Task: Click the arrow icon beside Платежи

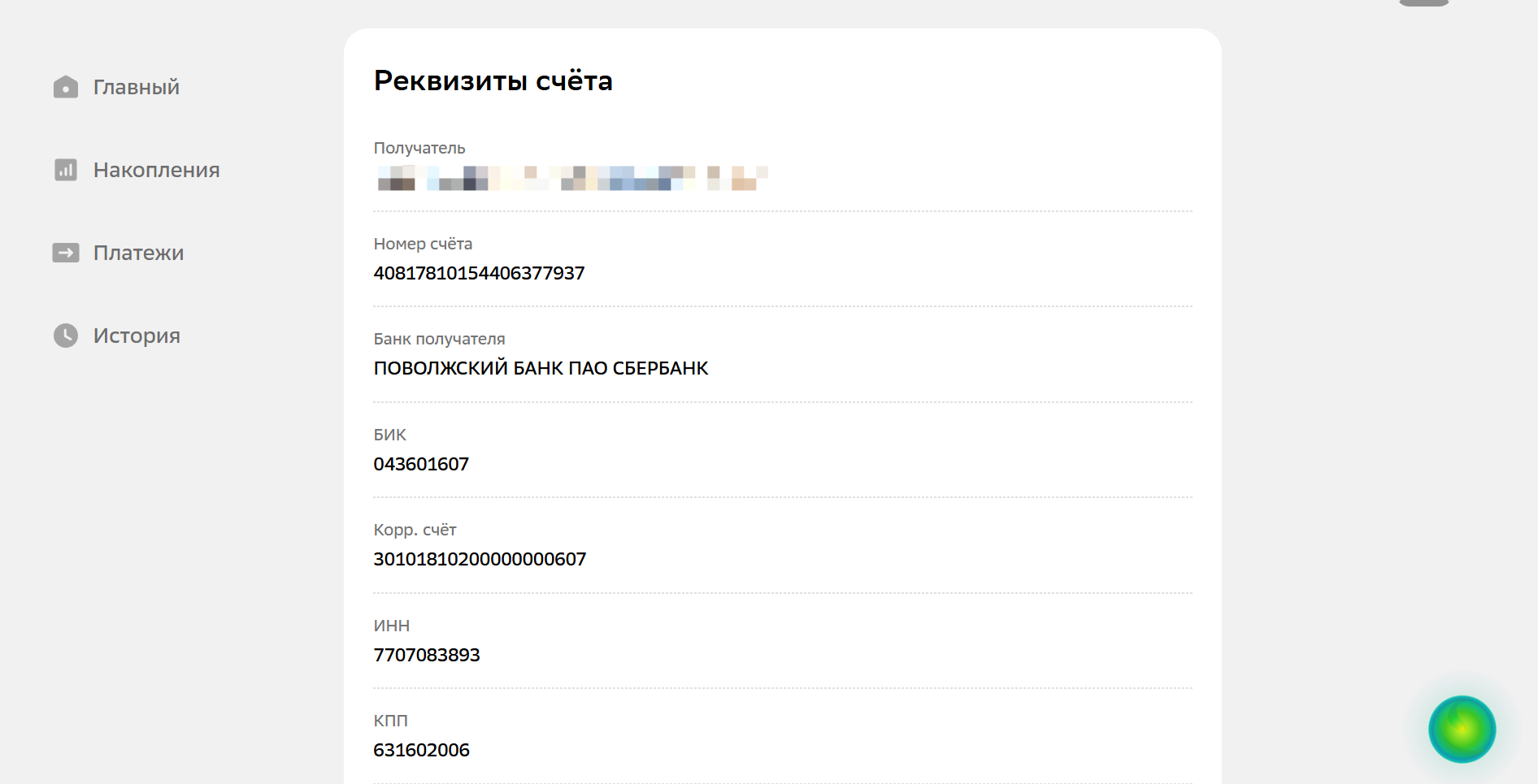Action: pyautogui.click(x=66, y=253)
